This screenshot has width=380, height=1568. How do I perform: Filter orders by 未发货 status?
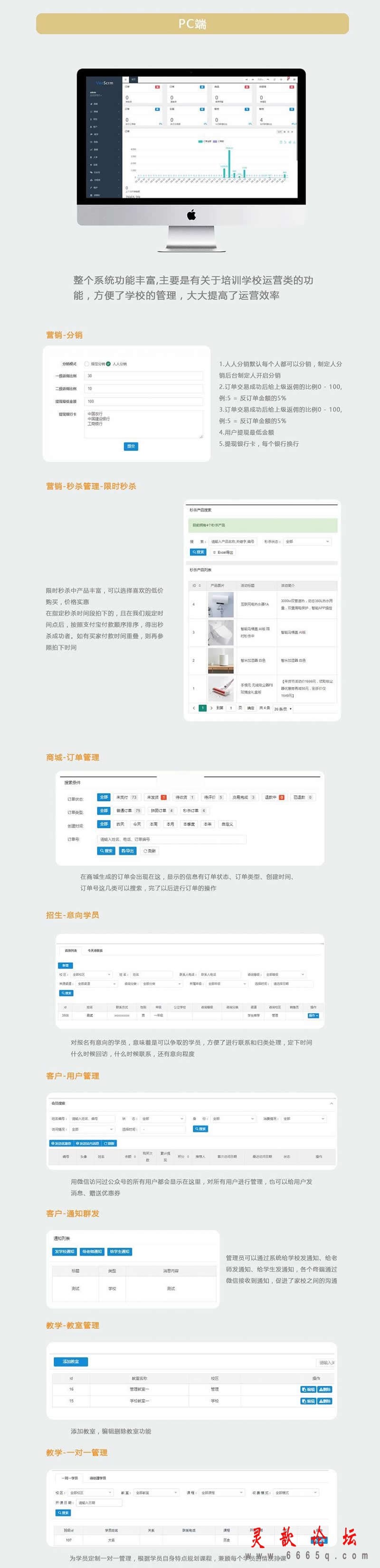click(x=156, y=797)
